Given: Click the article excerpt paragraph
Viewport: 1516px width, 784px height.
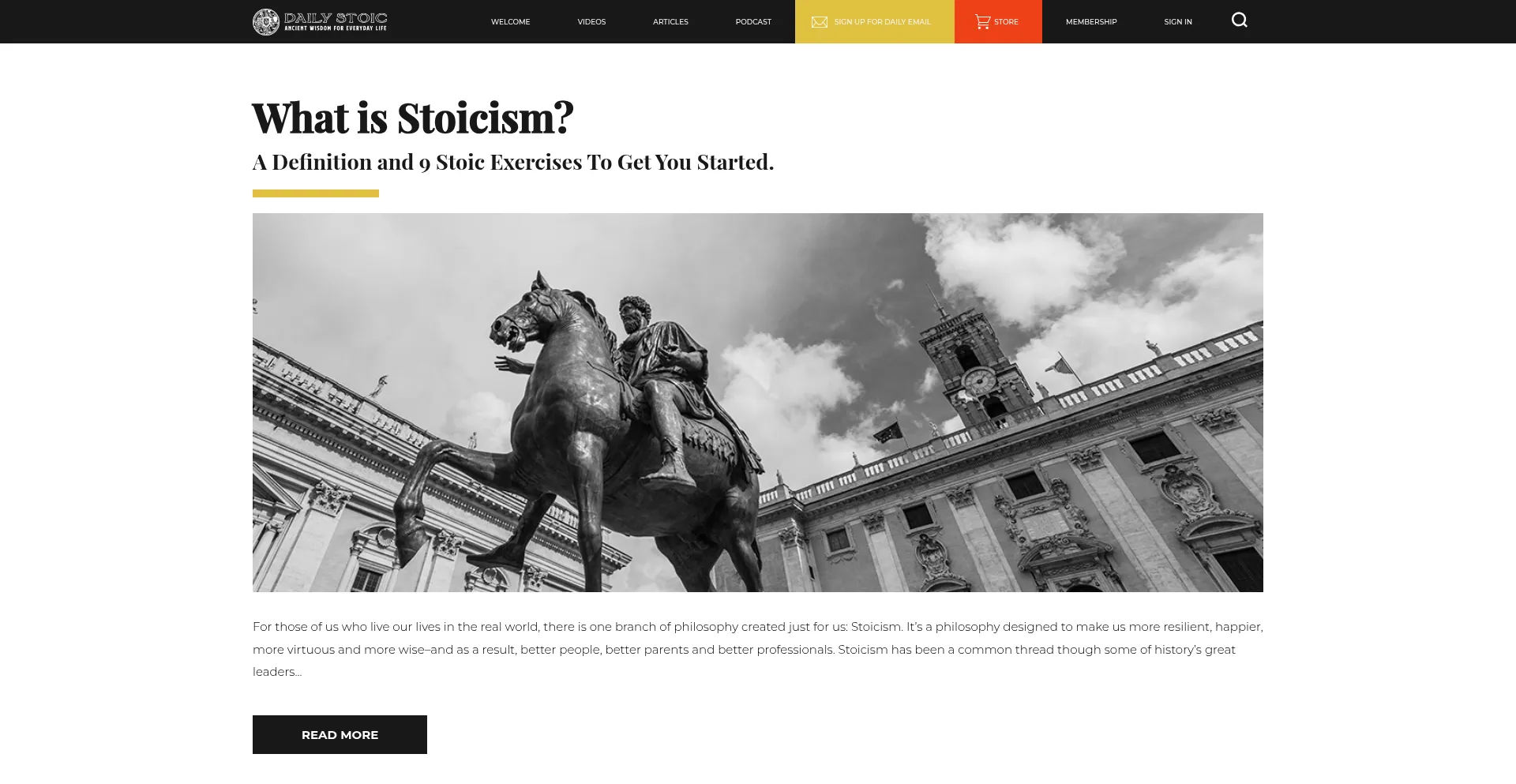Looking at the screenshot, I should tap(758, 649).
